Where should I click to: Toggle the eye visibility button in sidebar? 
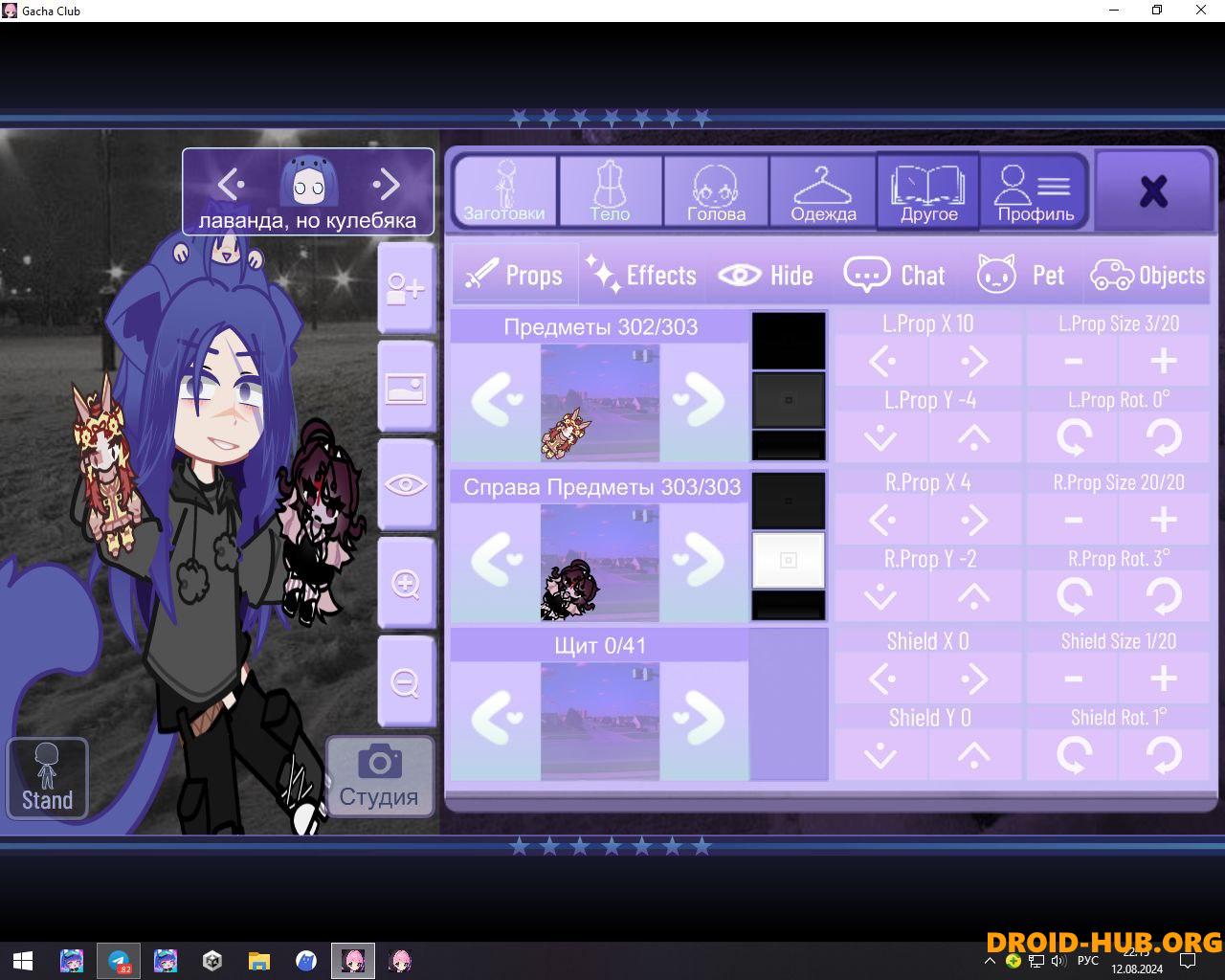click(406, 485)
